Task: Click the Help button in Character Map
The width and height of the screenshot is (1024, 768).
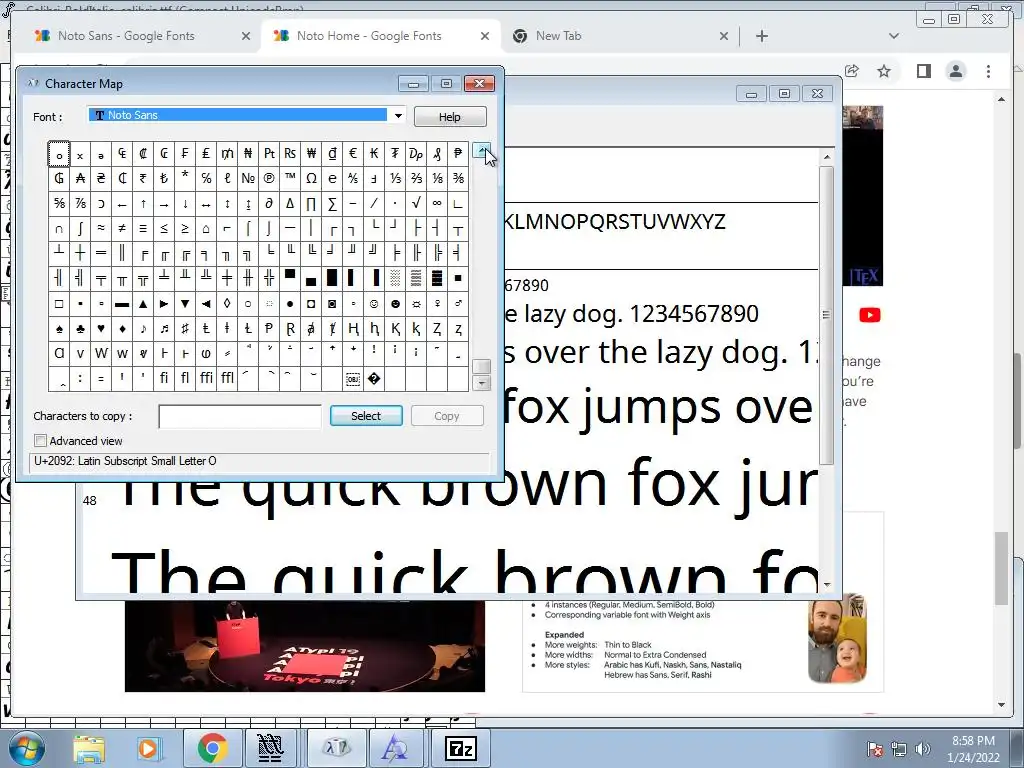Action: coord(449,116)
